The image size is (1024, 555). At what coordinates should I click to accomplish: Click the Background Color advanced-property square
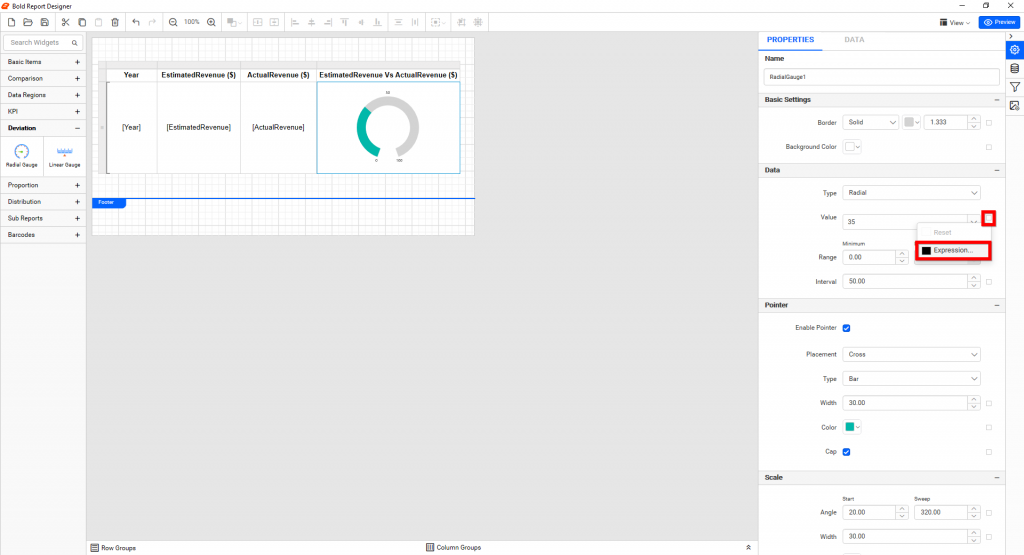click(x=989, y=148)
